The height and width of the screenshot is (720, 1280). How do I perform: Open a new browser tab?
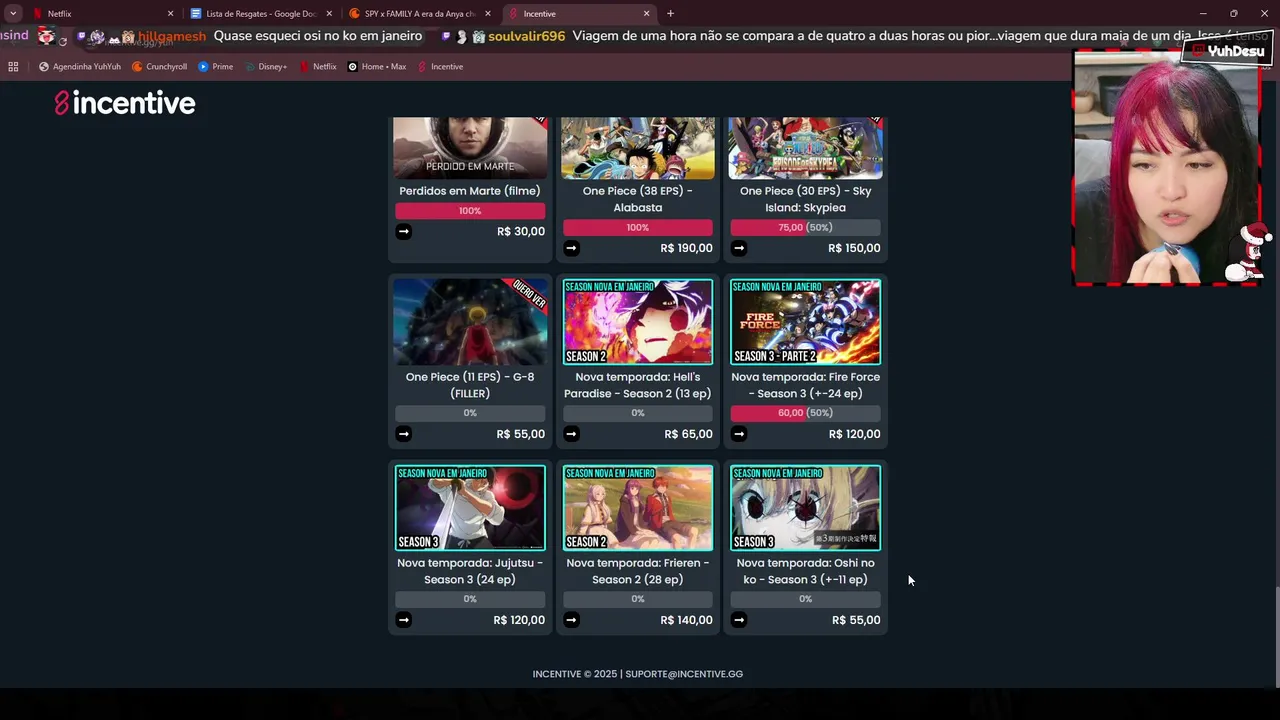[x=670, y=13]
